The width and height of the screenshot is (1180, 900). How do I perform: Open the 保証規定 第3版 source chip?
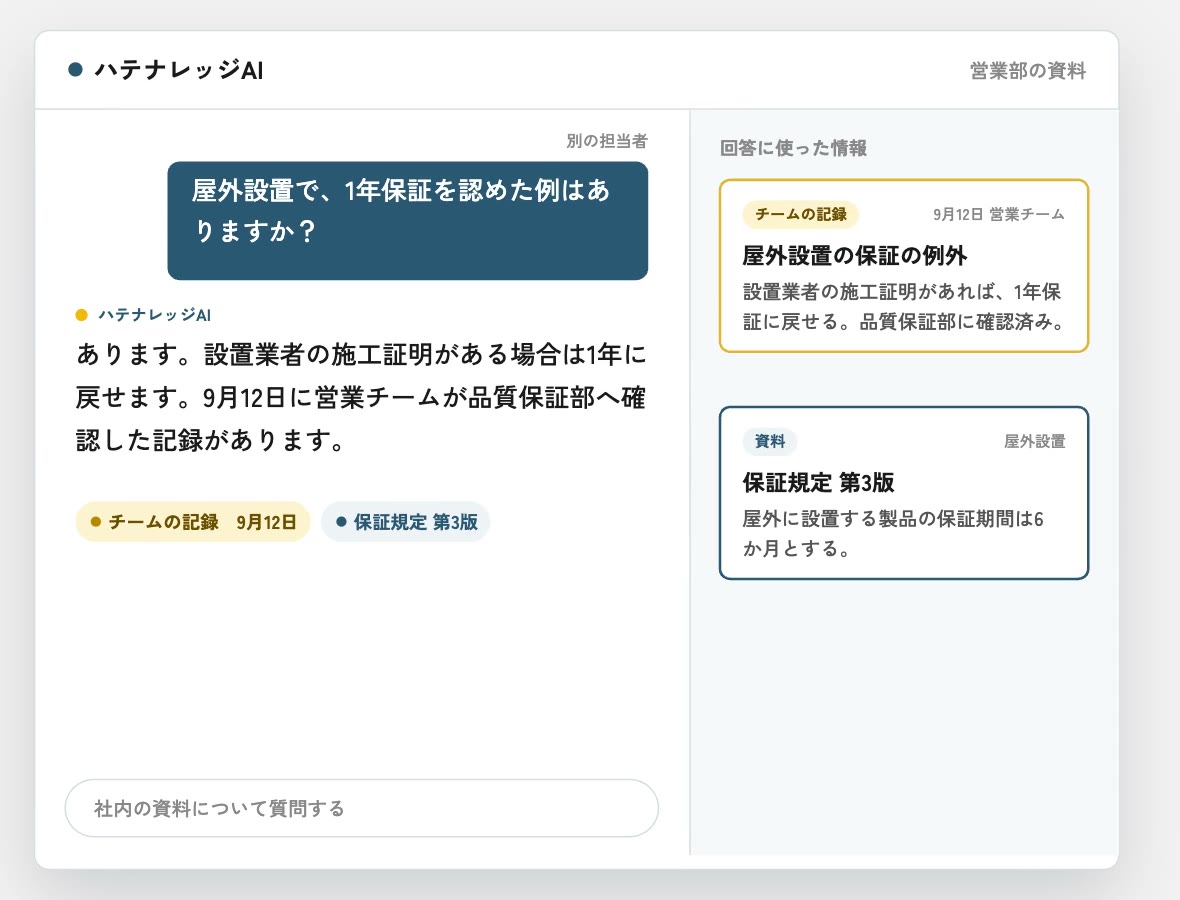406,521
